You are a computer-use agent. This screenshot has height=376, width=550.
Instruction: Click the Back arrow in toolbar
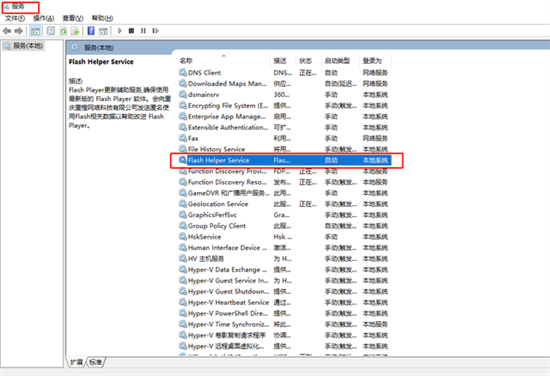click(7, 31)
